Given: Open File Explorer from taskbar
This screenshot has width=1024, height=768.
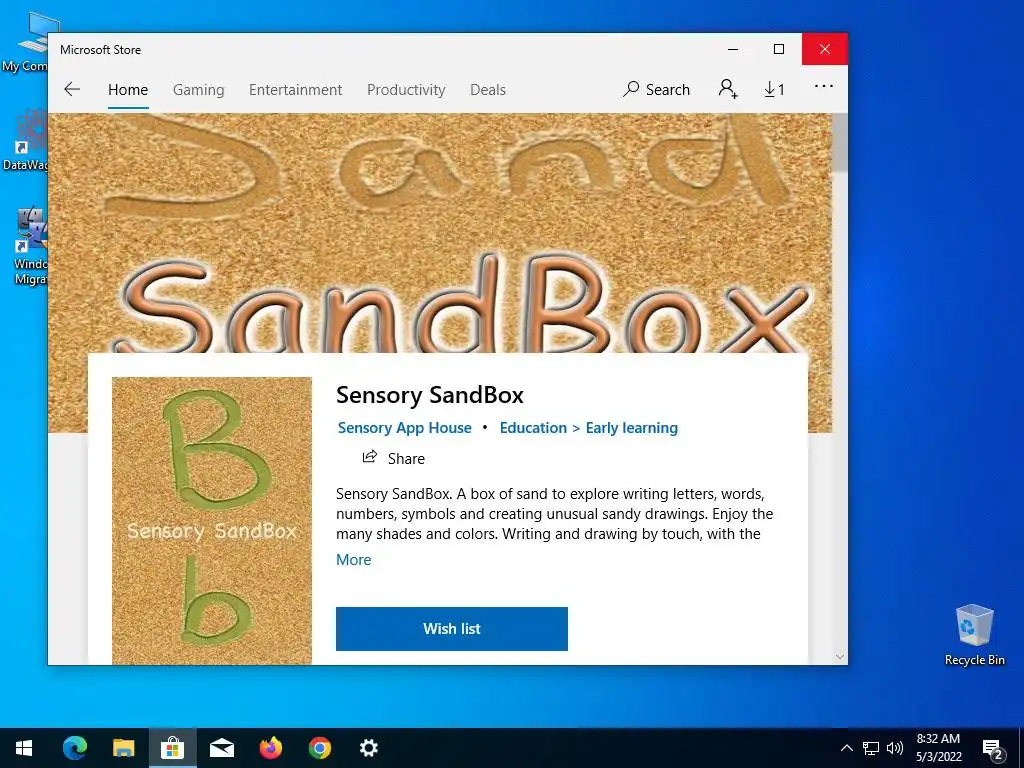Looking at the screenshot, I should [x=123, y=748].
